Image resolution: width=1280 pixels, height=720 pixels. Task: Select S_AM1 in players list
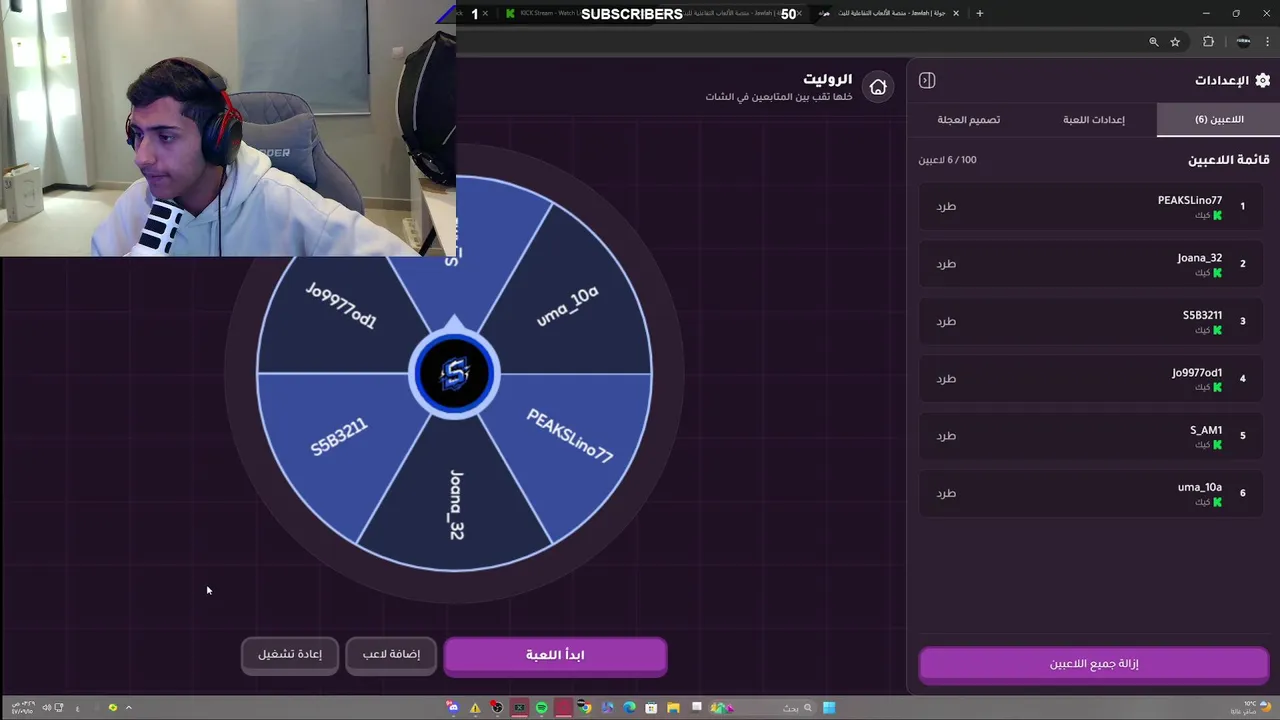click(1093, 436)
